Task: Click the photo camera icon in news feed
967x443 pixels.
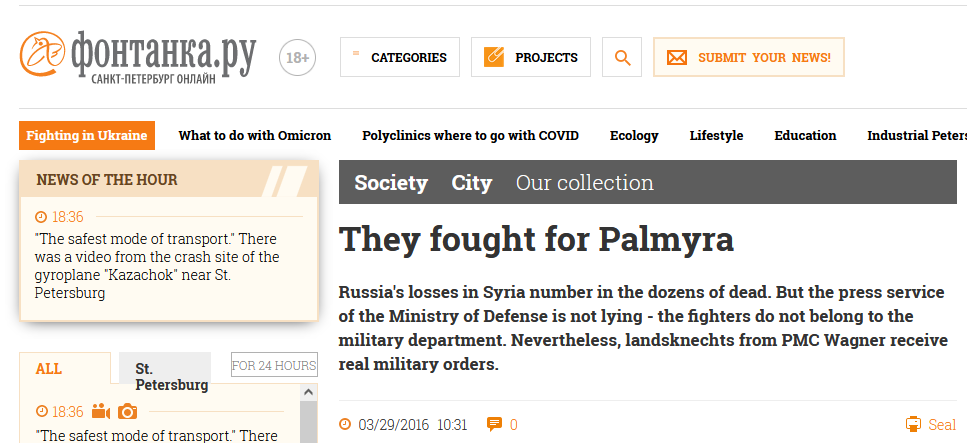Action: coord(127,412)
